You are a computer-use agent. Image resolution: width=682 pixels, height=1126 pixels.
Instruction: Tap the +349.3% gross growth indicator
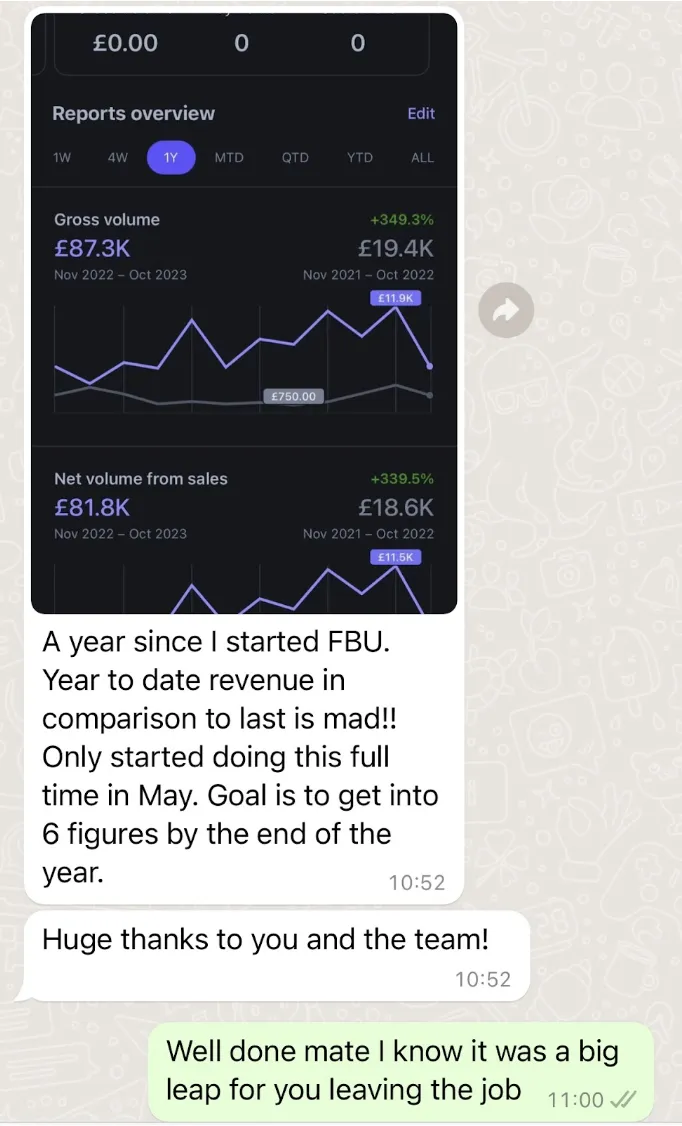point(402,220)
